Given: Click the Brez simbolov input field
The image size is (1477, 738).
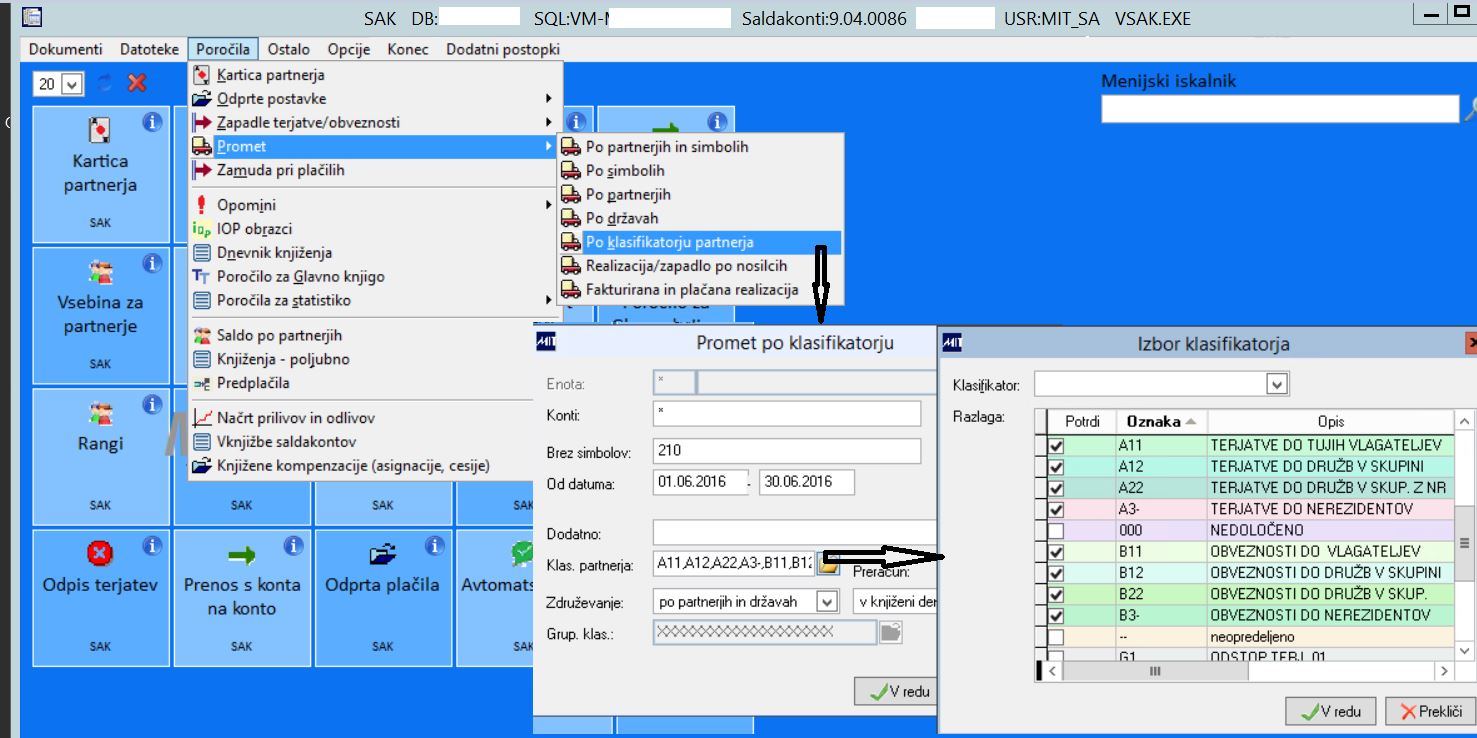Looking at the screenshot, I should pos(786,451).
